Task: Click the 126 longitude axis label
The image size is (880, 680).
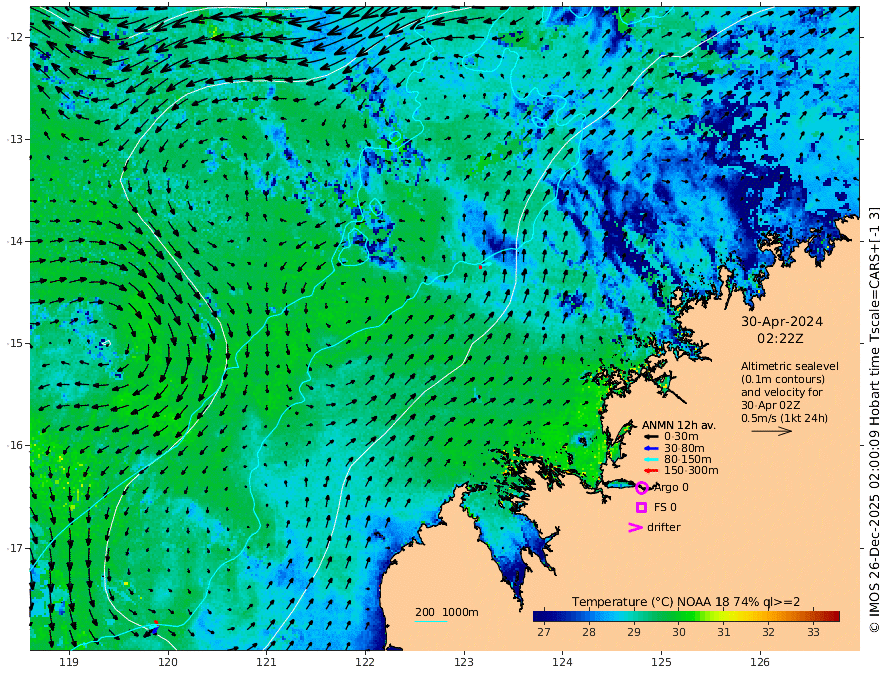Action: pyautogui.click(x=760, y=663)
